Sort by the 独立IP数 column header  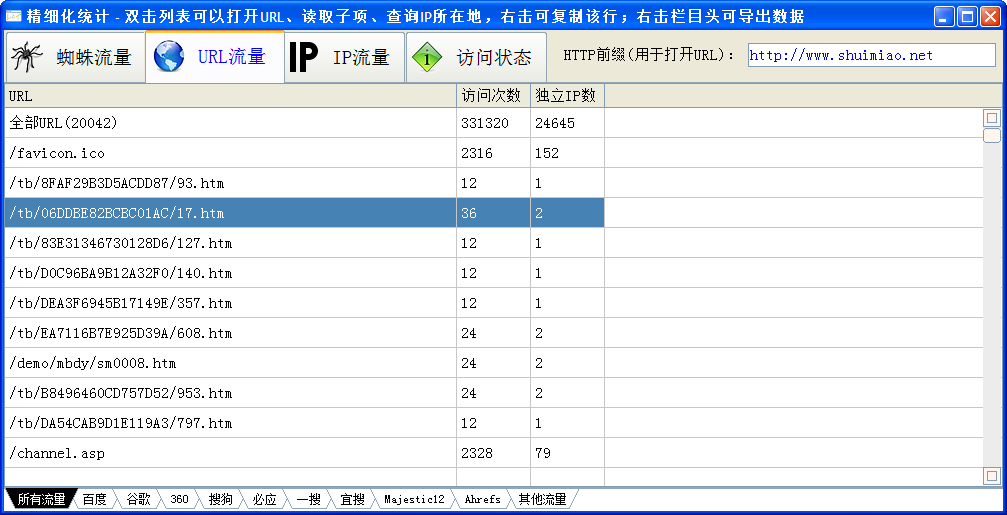point(567,96)
